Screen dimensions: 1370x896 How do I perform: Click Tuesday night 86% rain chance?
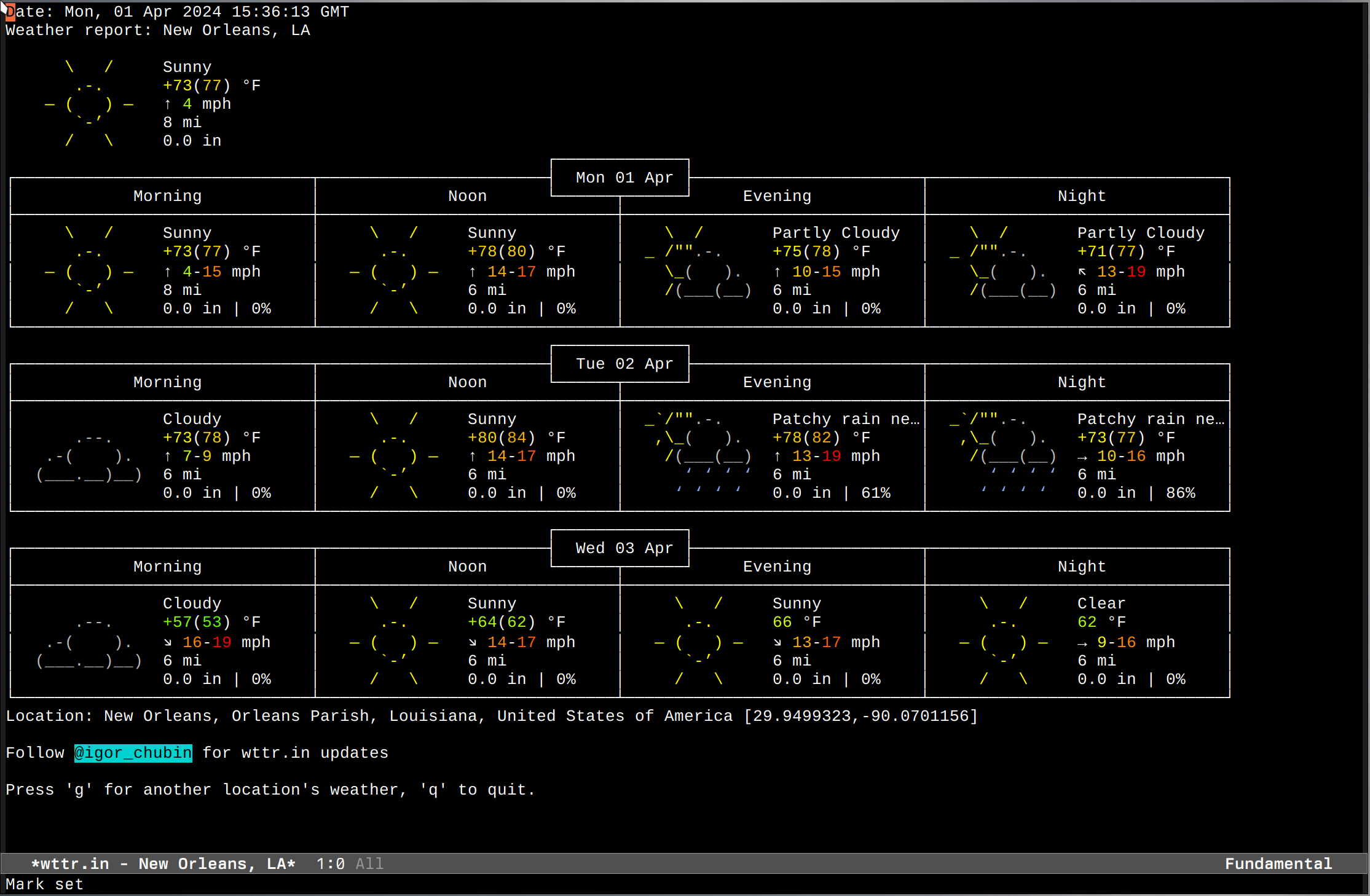[1180, 493]
